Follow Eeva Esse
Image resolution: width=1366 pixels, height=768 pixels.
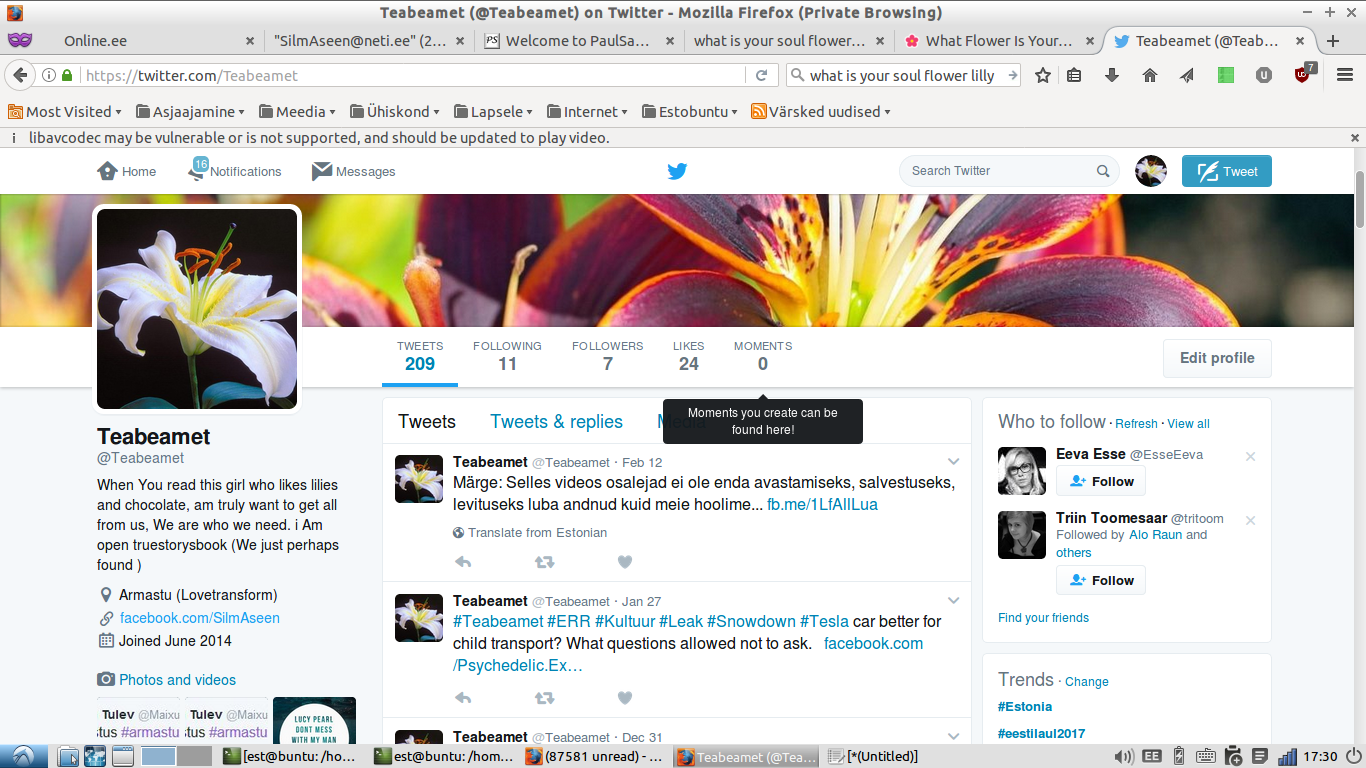pyautogui.click(x=1101, y=481)
